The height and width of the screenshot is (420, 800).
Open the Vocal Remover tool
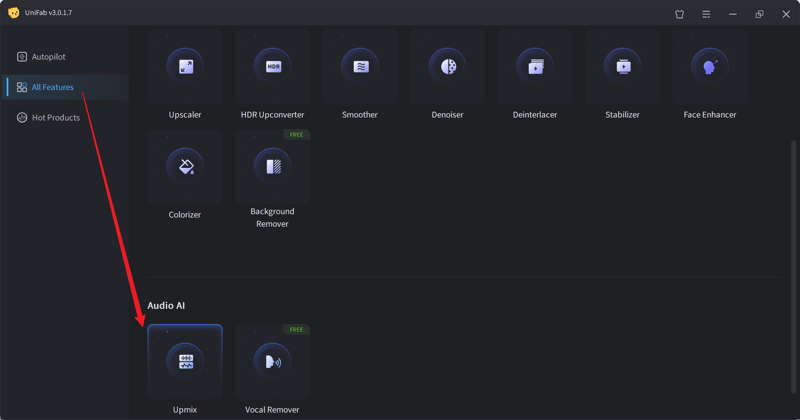(272, 362)
